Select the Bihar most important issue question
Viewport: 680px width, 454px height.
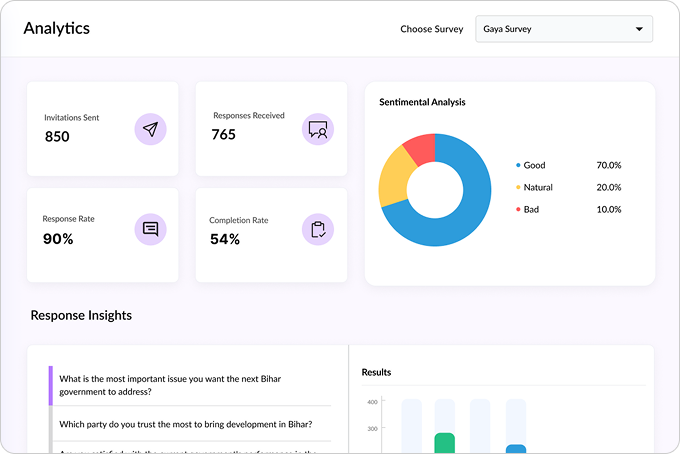190,385
